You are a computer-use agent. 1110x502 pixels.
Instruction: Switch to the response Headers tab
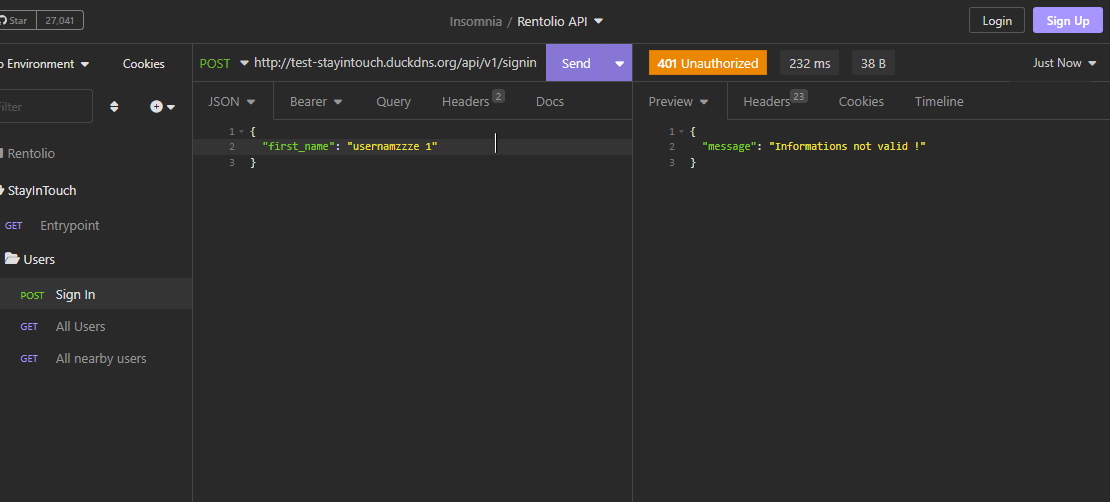click(774, 101)
